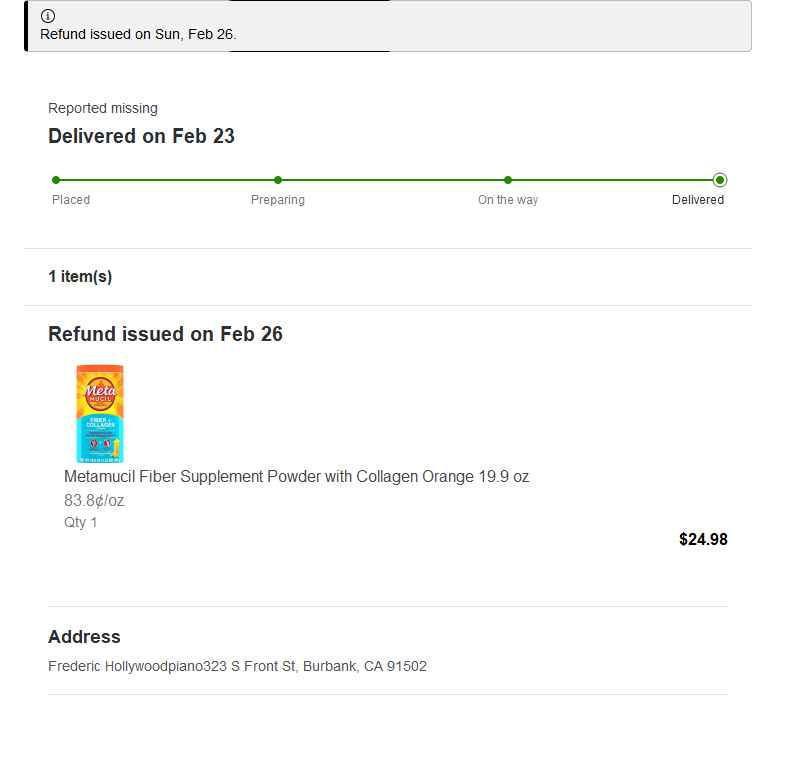This screenshot has width=800, height=759.
Task: Click the info icon in refund banner
Action: click(x=48, y=16)
